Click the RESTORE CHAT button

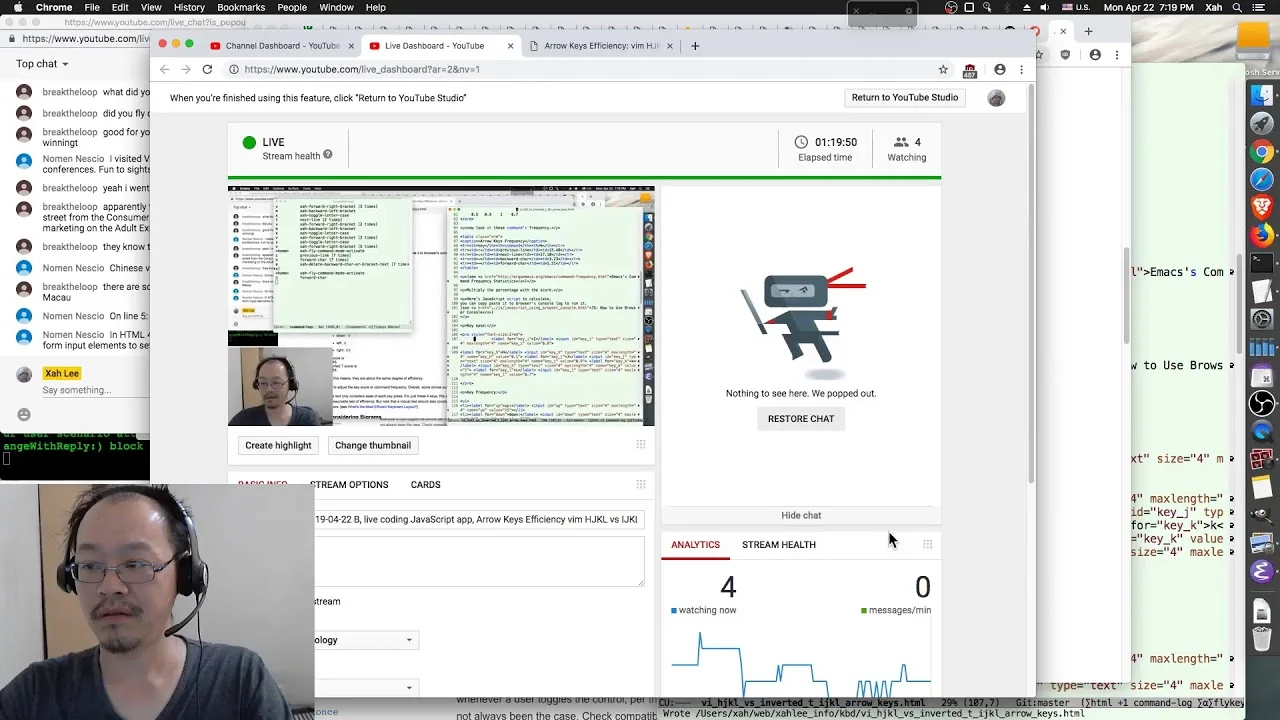[801, 418]
